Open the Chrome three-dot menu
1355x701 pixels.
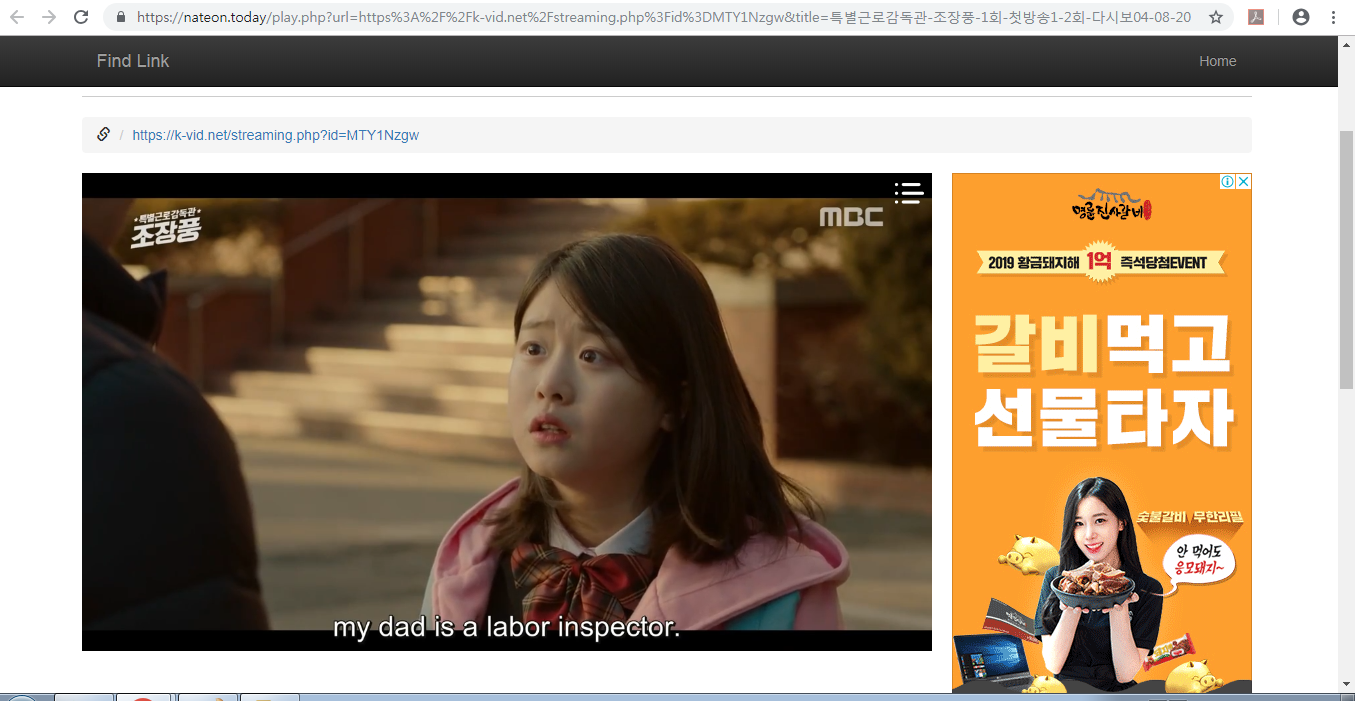point(1334,17)
